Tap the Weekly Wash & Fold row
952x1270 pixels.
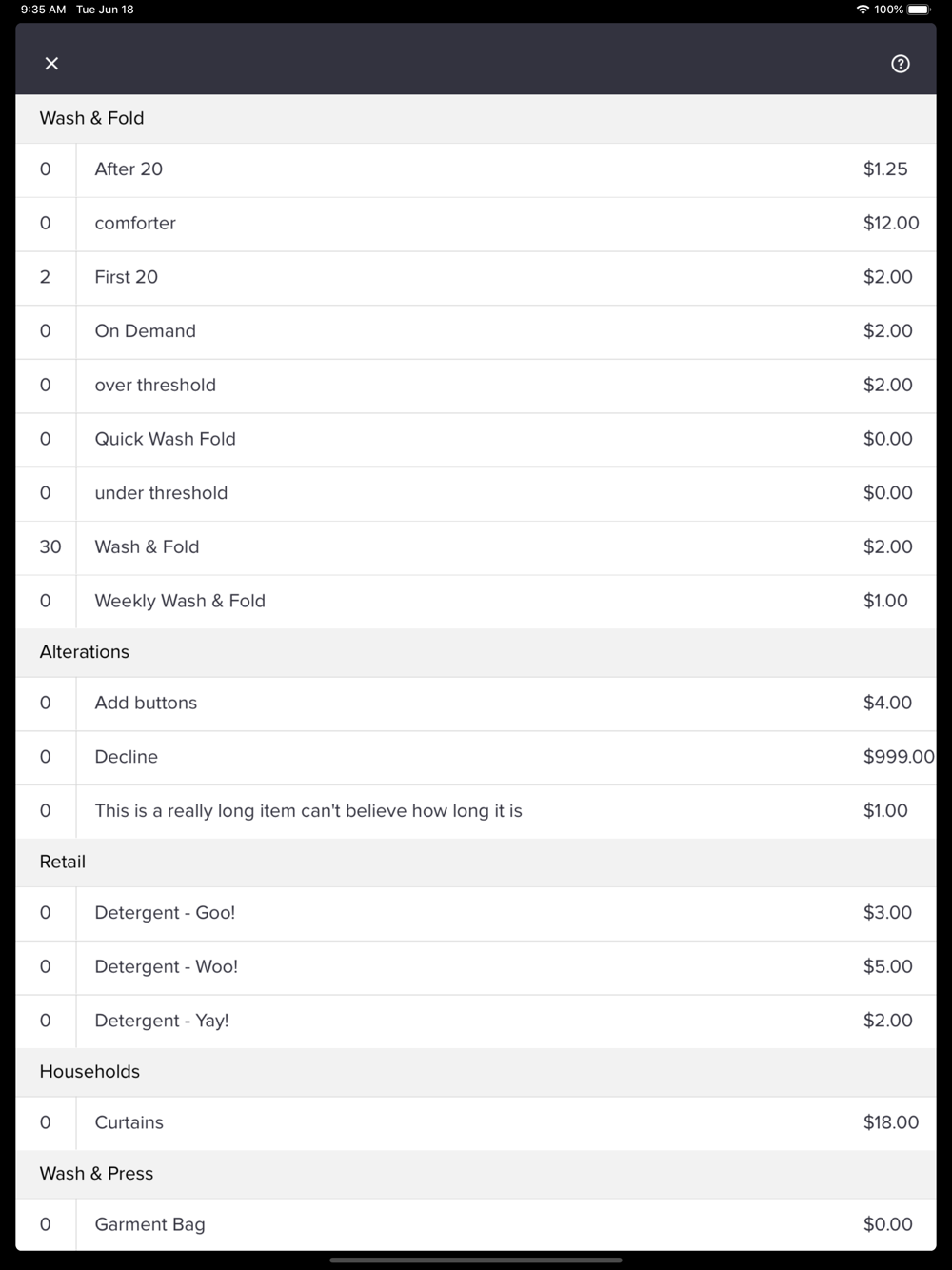click(x=476, y=601)
